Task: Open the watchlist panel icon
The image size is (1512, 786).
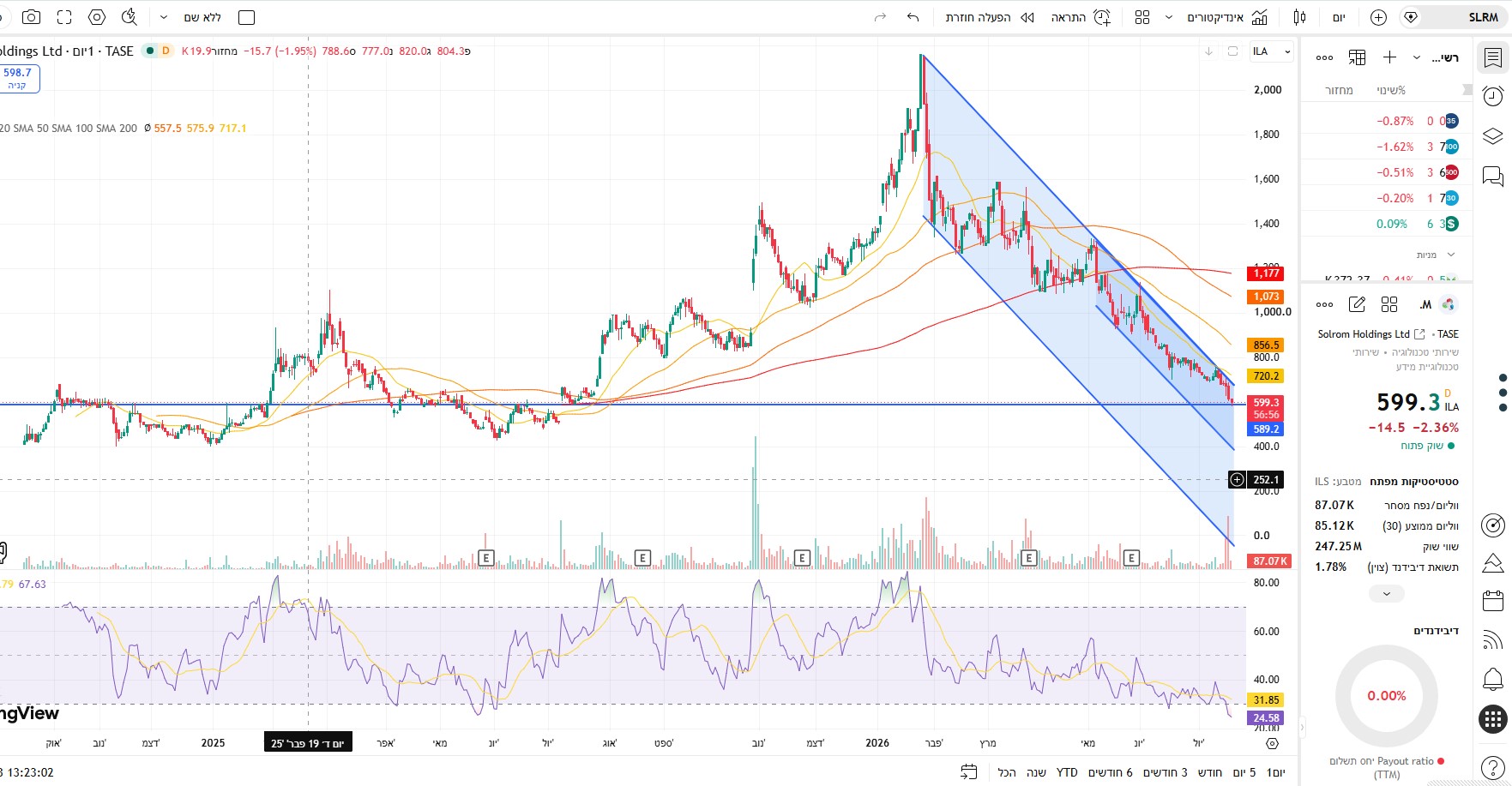Action: point(1493,57)
